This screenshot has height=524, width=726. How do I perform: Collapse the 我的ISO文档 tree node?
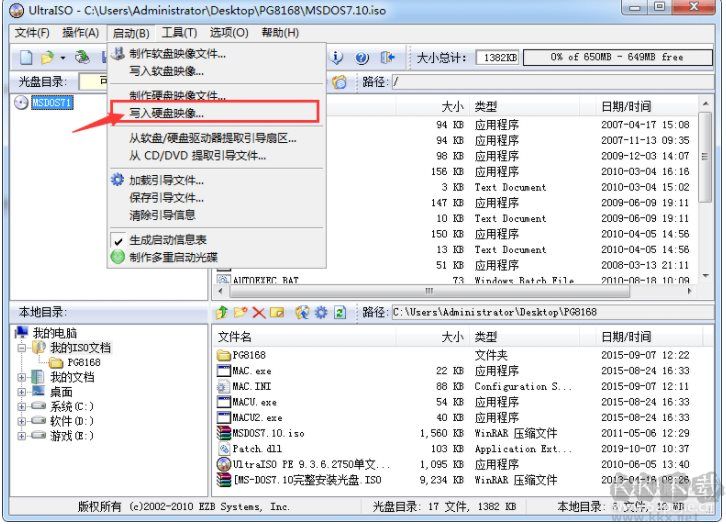(x=21, y=348)
